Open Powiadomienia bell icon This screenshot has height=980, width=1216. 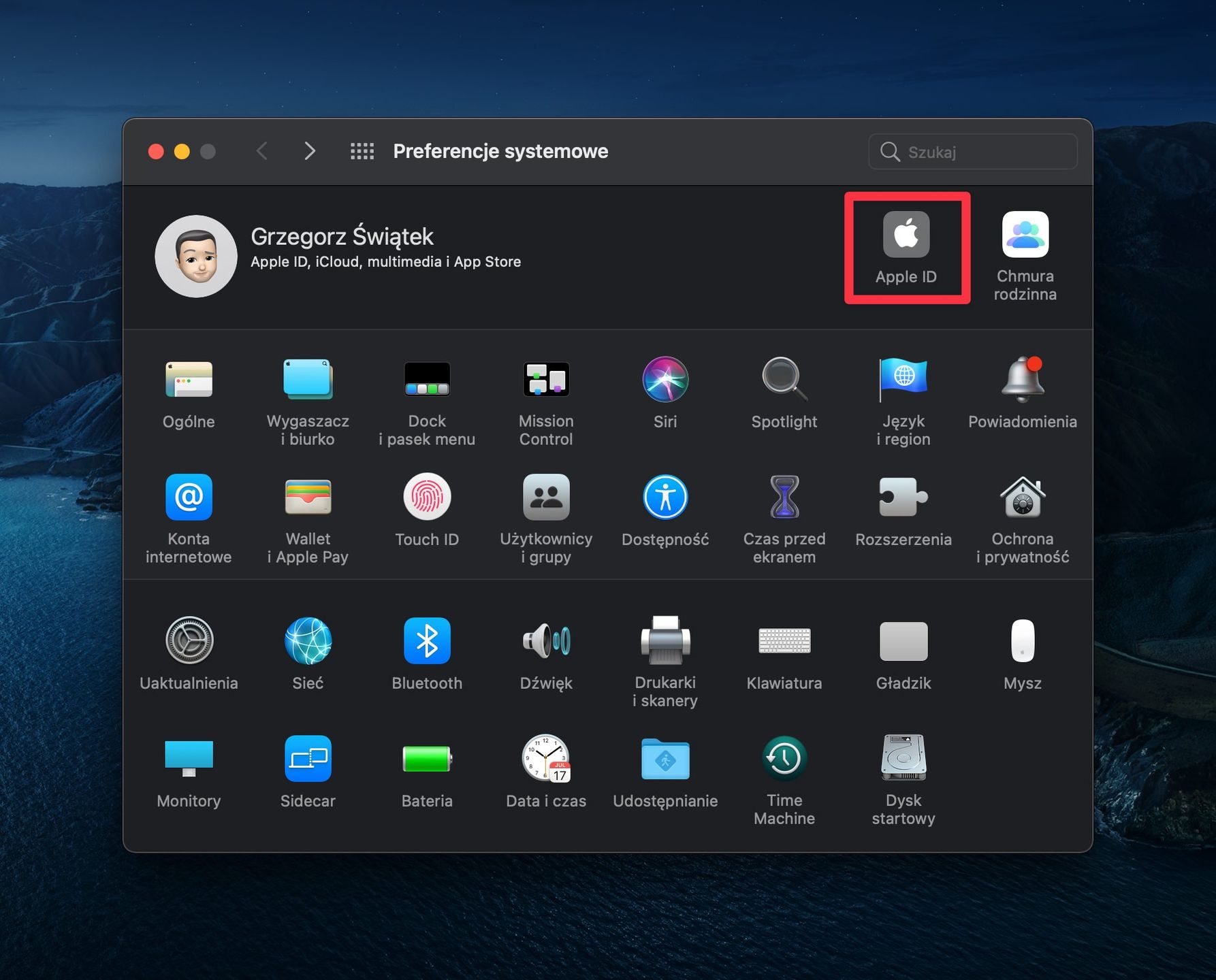pos(1023,379)
